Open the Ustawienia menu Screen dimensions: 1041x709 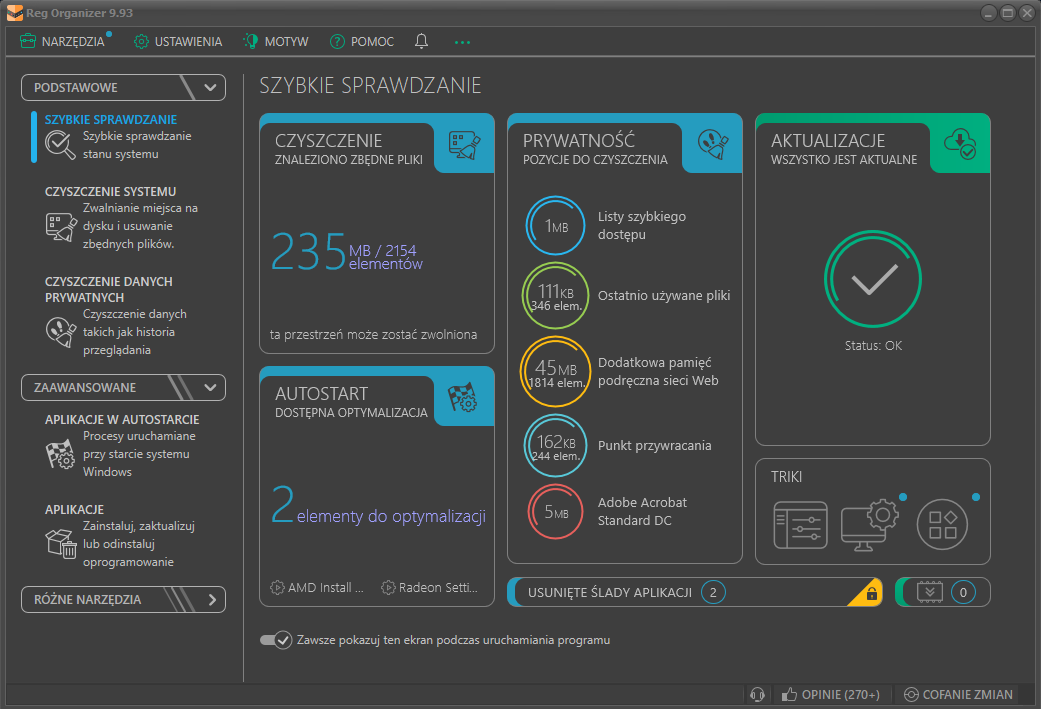coord(178,42)
